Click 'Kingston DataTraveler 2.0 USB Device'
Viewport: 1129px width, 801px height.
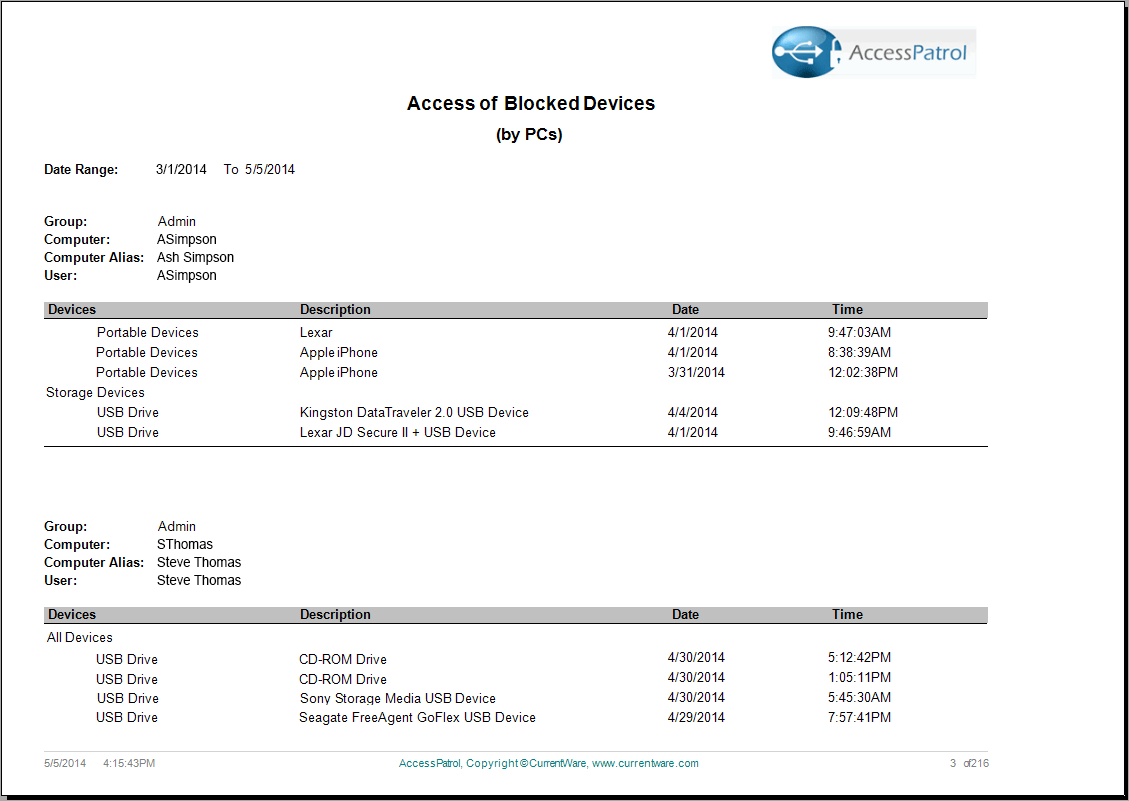414,413
